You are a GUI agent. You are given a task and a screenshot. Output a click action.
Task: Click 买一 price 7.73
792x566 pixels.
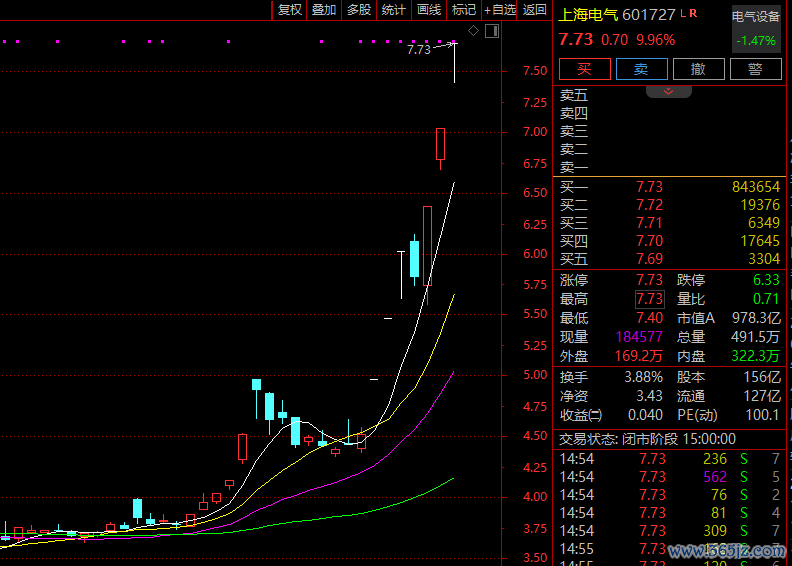click(x=649, y=187)
